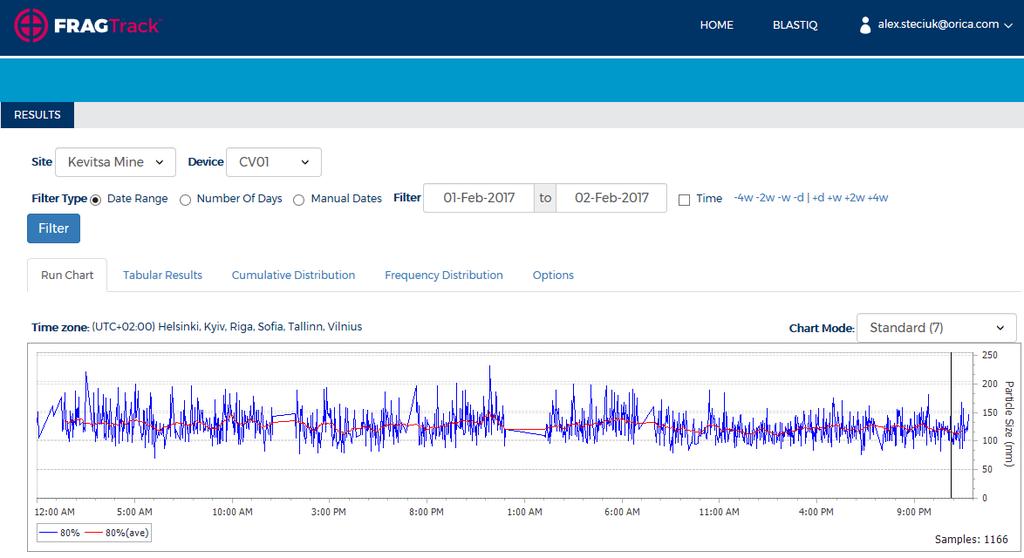Shift range forward four weeks with +4w
Image resolution: width=1024 pixels, height=558 pixels.
[878, 198]
